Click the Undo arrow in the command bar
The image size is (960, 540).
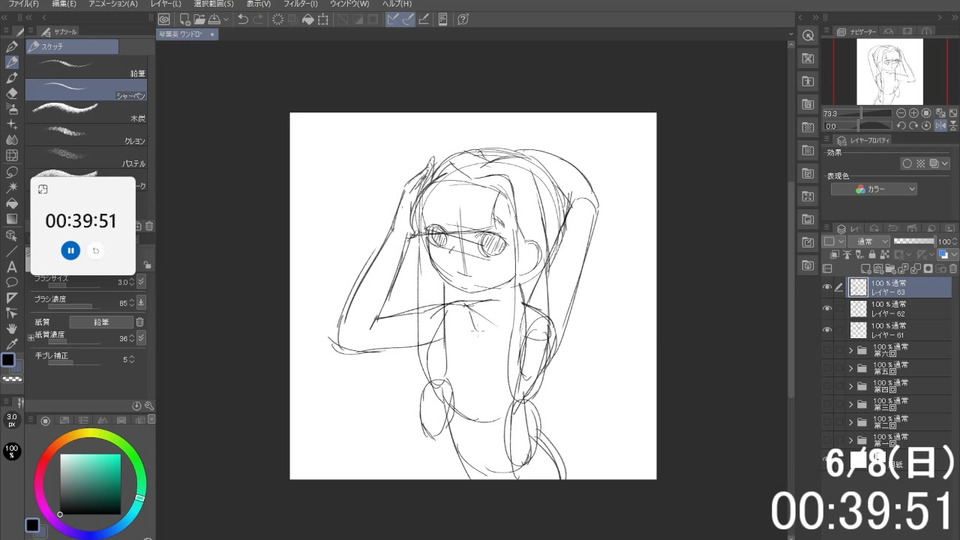click(243, 19)
